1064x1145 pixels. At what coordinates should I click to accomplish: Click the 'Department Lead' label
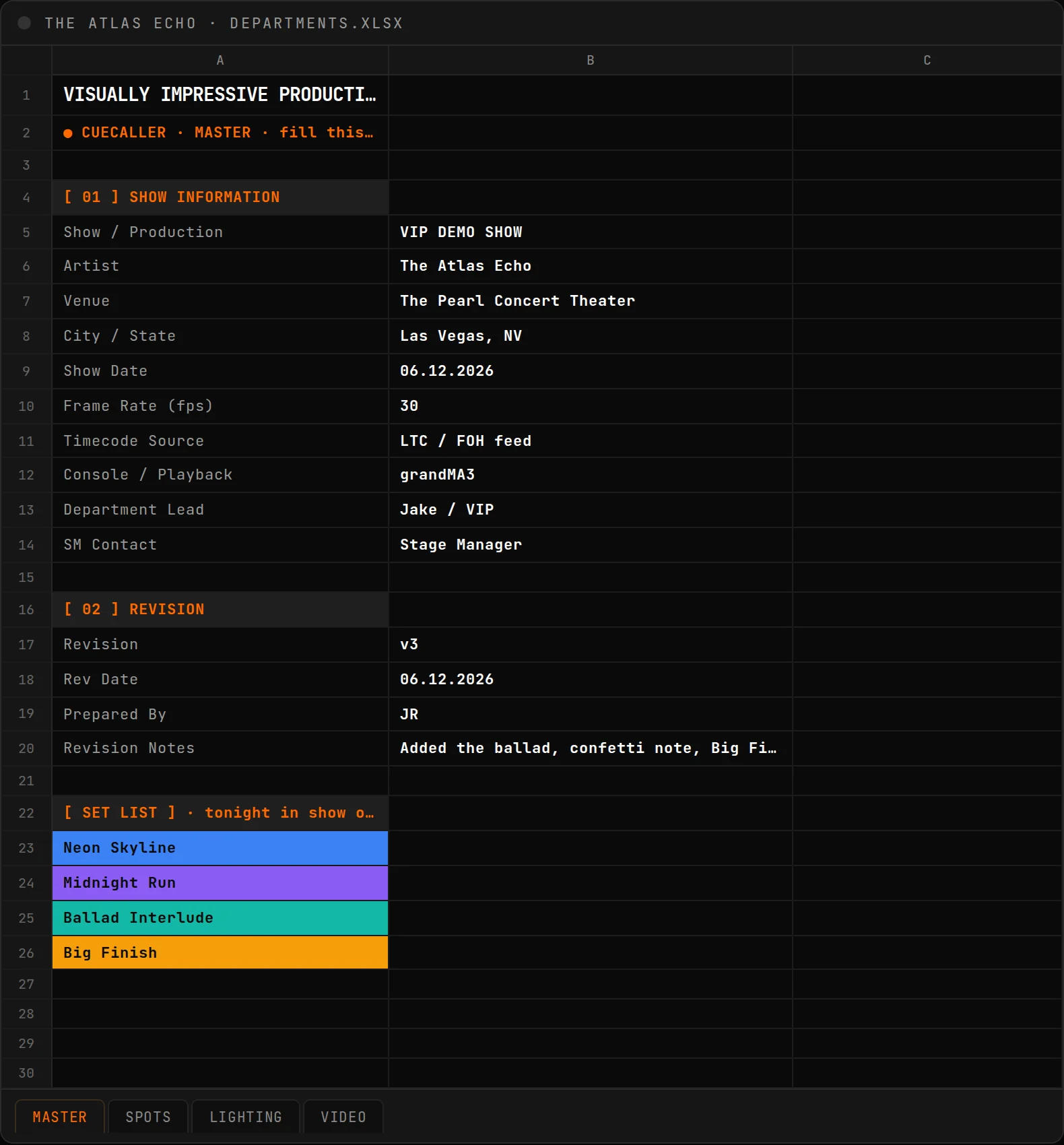(220, 510)
